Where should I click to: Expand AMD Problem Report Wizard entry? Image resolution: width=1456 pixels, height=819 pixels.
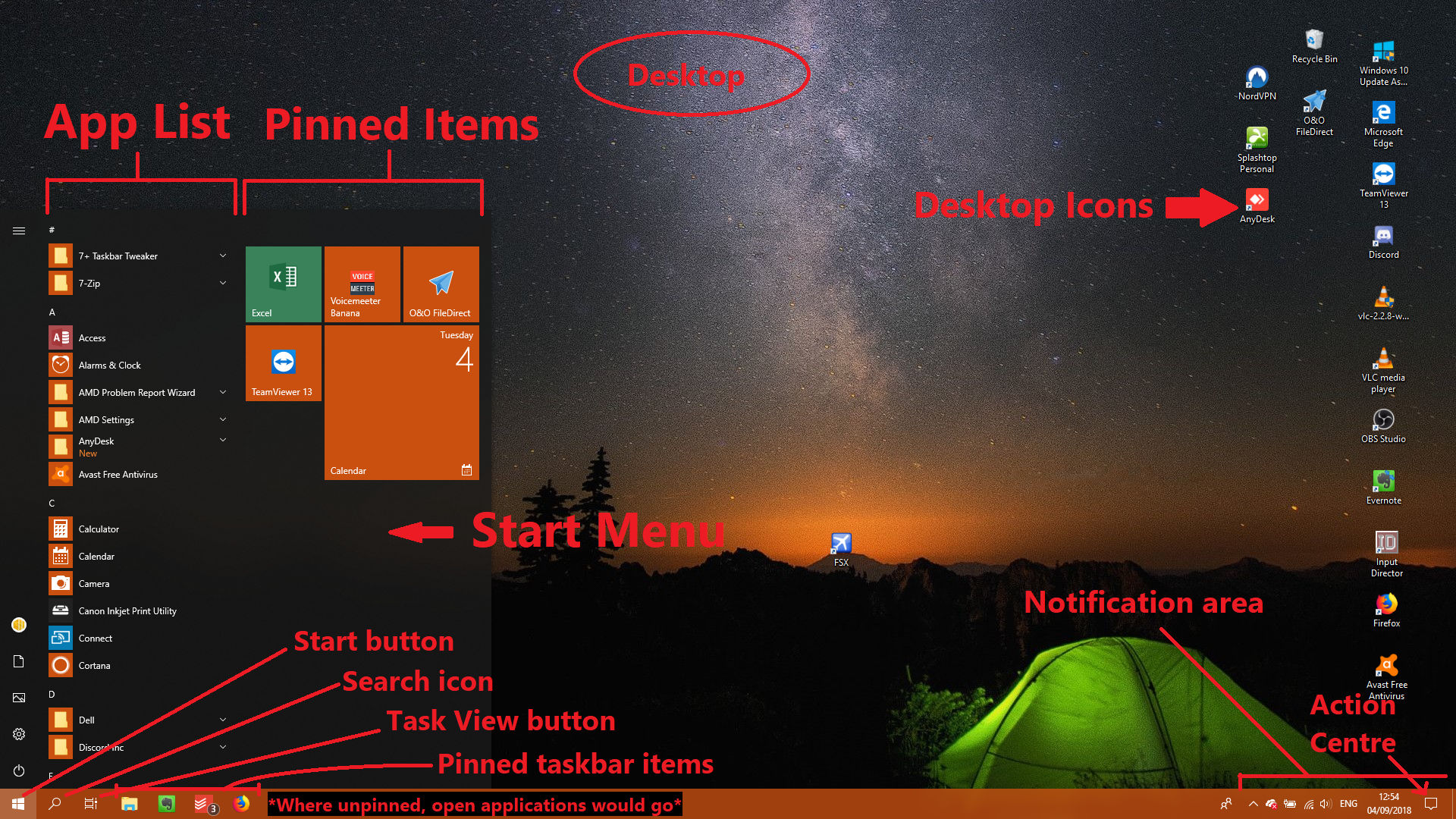tap(222, 392)
